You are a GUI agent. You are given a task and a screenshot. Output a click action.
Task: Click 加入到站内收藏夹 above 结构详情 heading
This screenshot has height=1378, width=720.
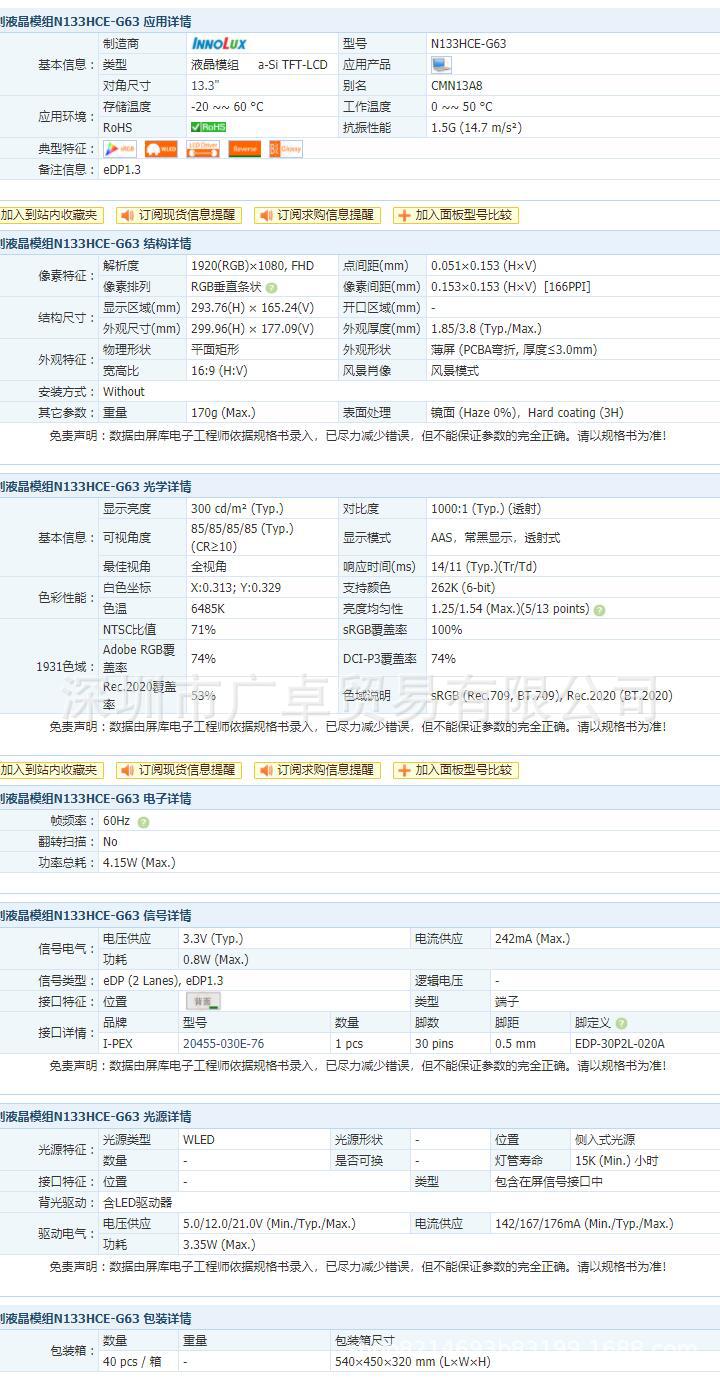click(x=51, y=215)
